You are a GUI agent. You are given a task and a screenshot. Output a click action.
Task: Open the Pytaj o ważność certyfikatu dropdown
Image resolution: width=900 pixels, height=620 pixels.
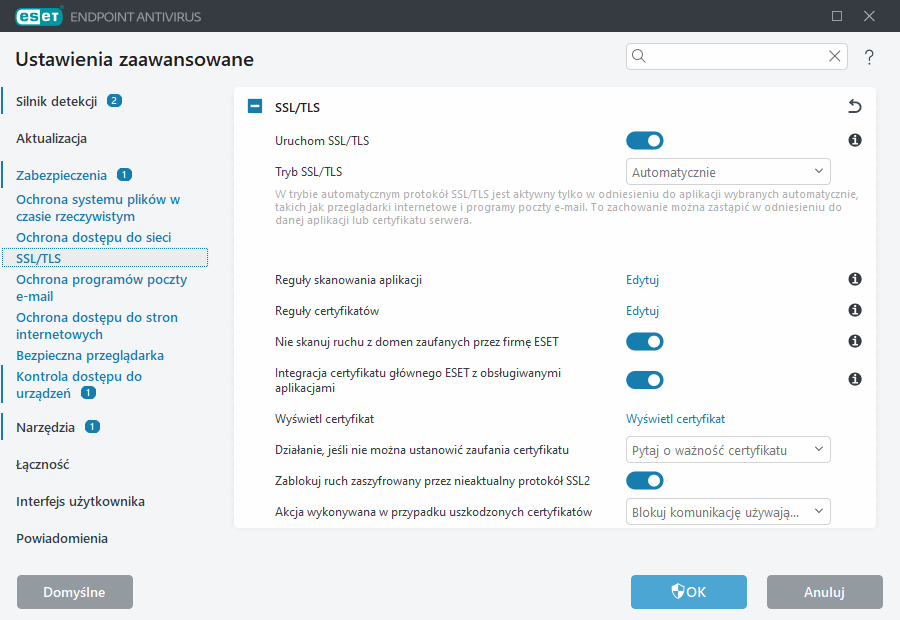(x=728, y=449)
